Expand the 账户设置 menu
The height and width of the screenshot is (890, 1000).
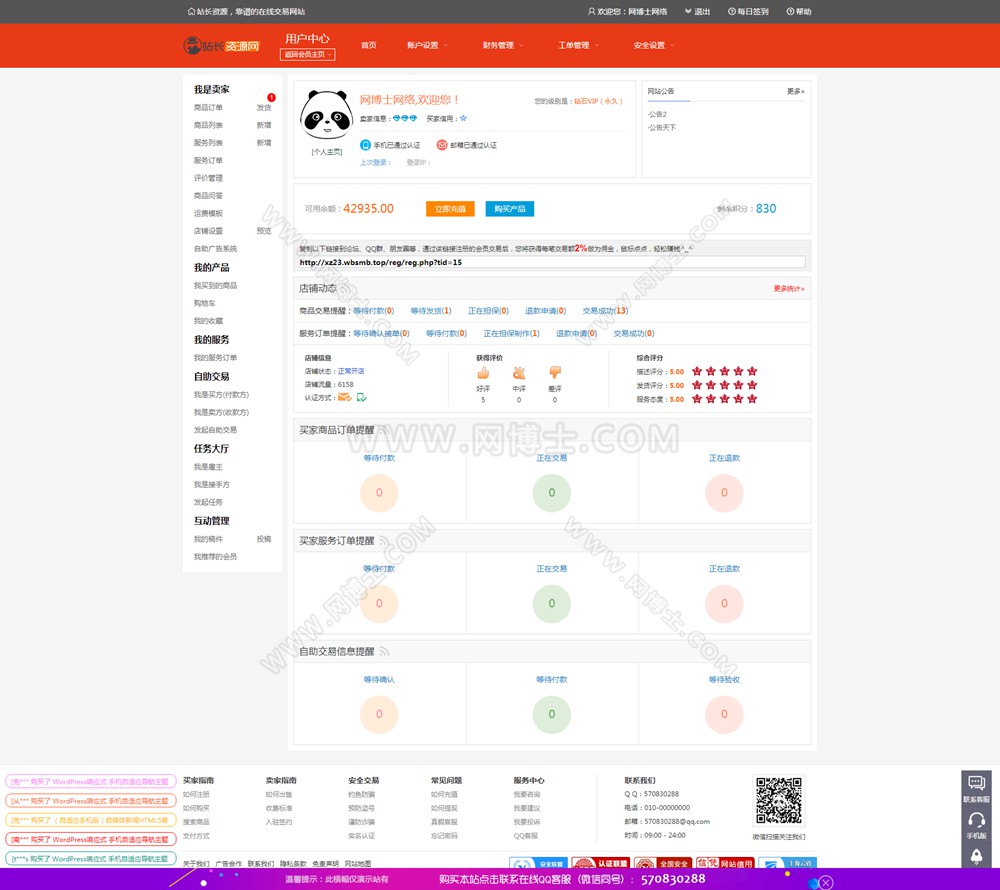point(427,45)
